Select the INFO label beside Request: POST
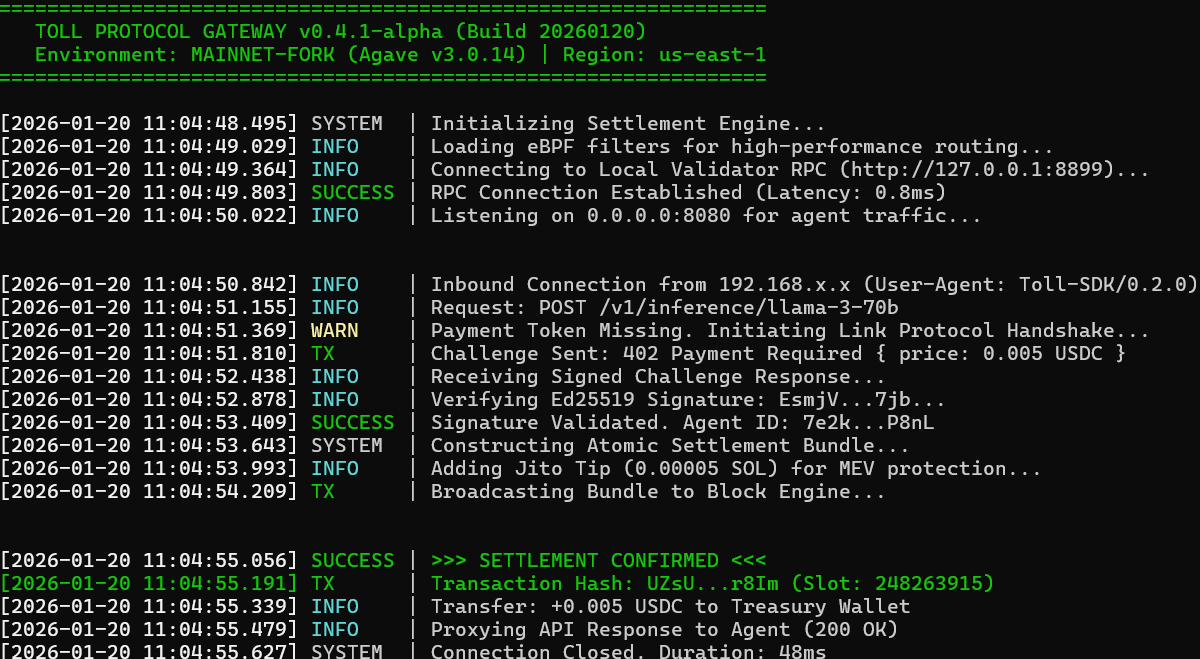The image size is (1200, 659). point(335,308)
